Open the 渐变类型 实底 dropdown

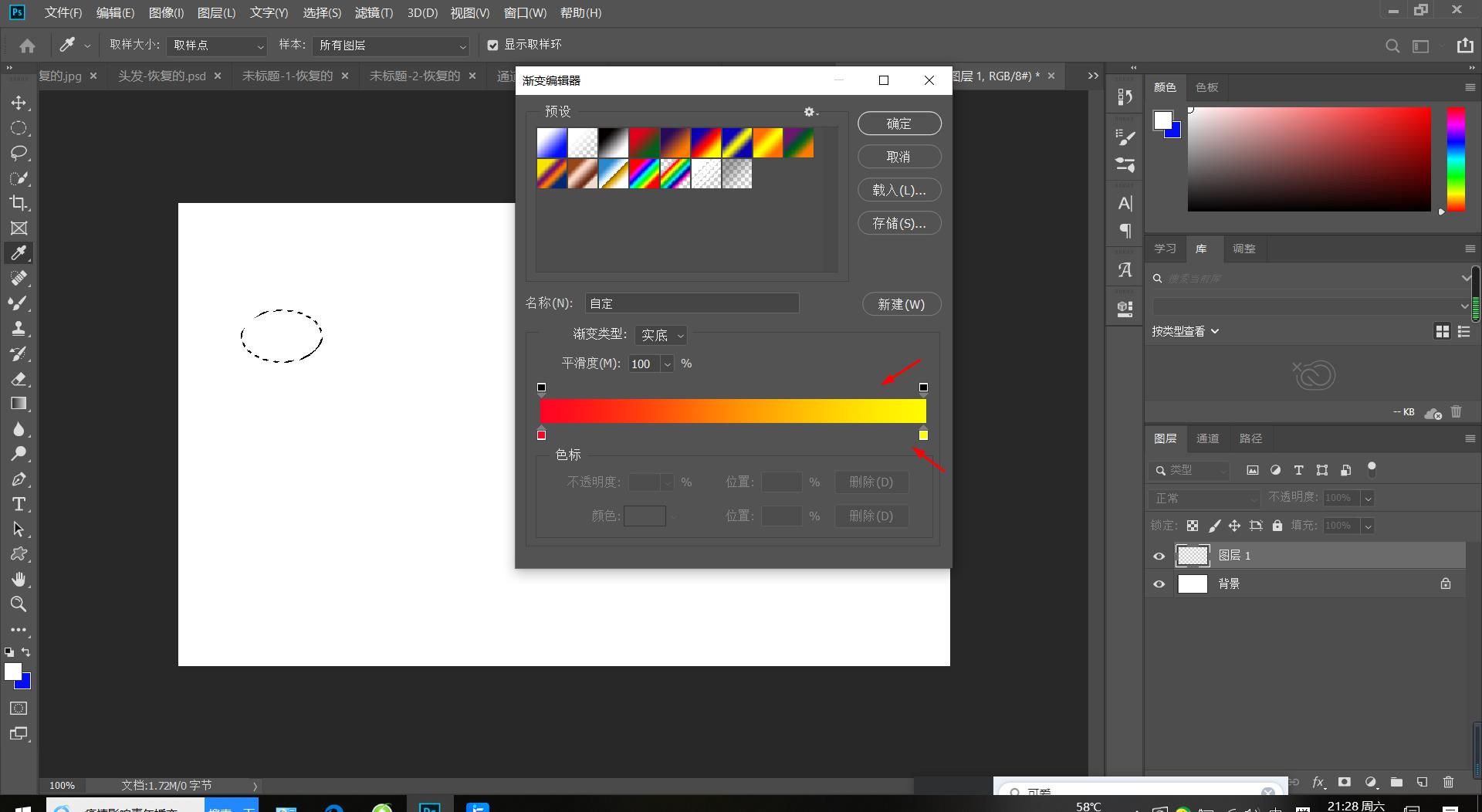click(x=661, y=335)
